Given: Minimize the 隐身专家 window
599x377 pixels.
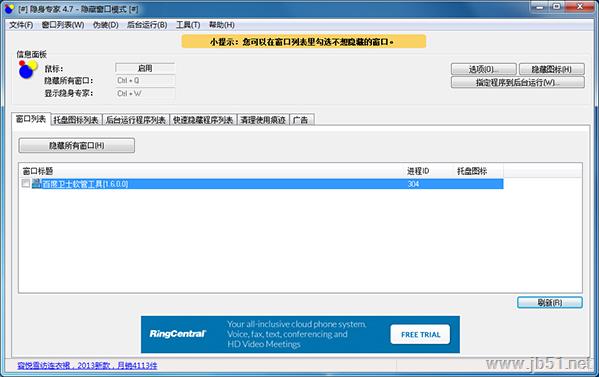Looking at the screenshot, I should 540,6.
